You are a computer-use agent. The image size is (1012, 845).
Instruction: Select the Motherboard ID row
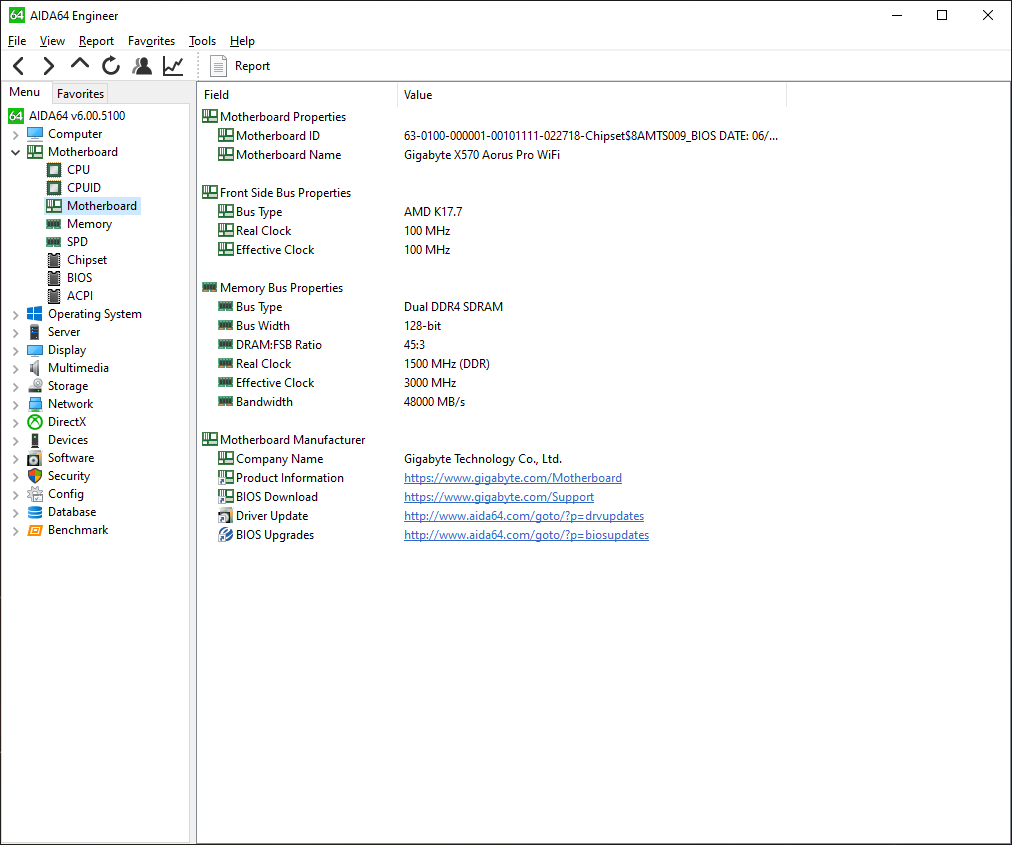[491, 136]
